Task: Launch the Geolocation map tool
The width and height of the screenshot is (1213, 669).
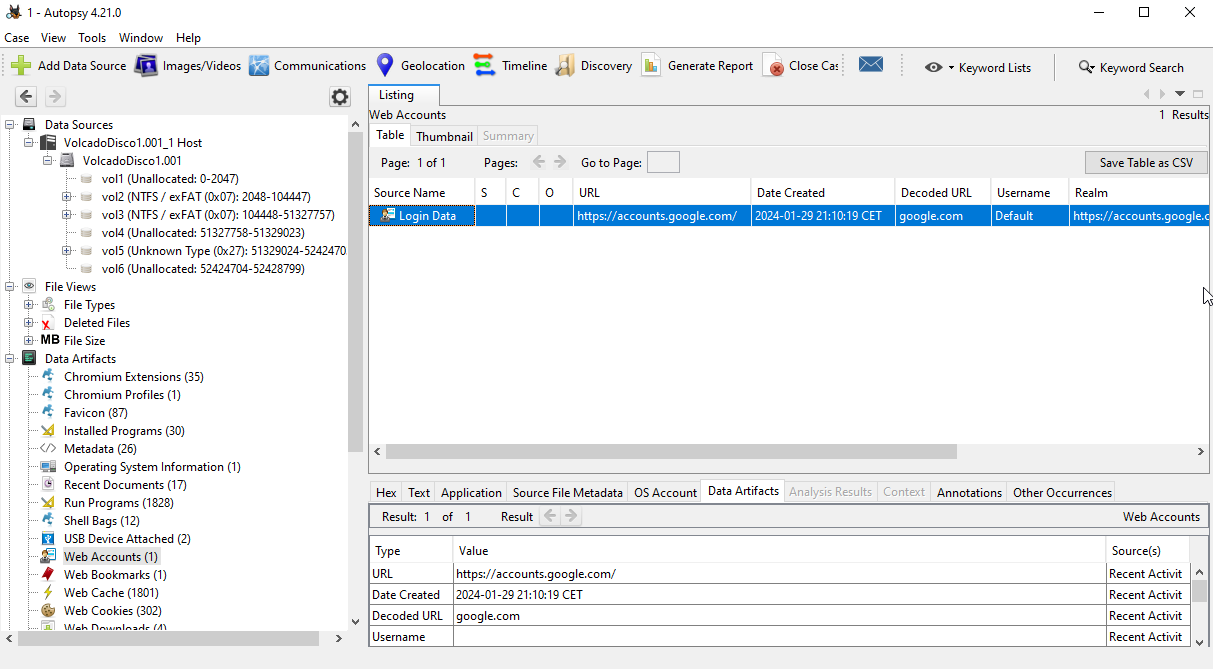Action: [420, 66]
